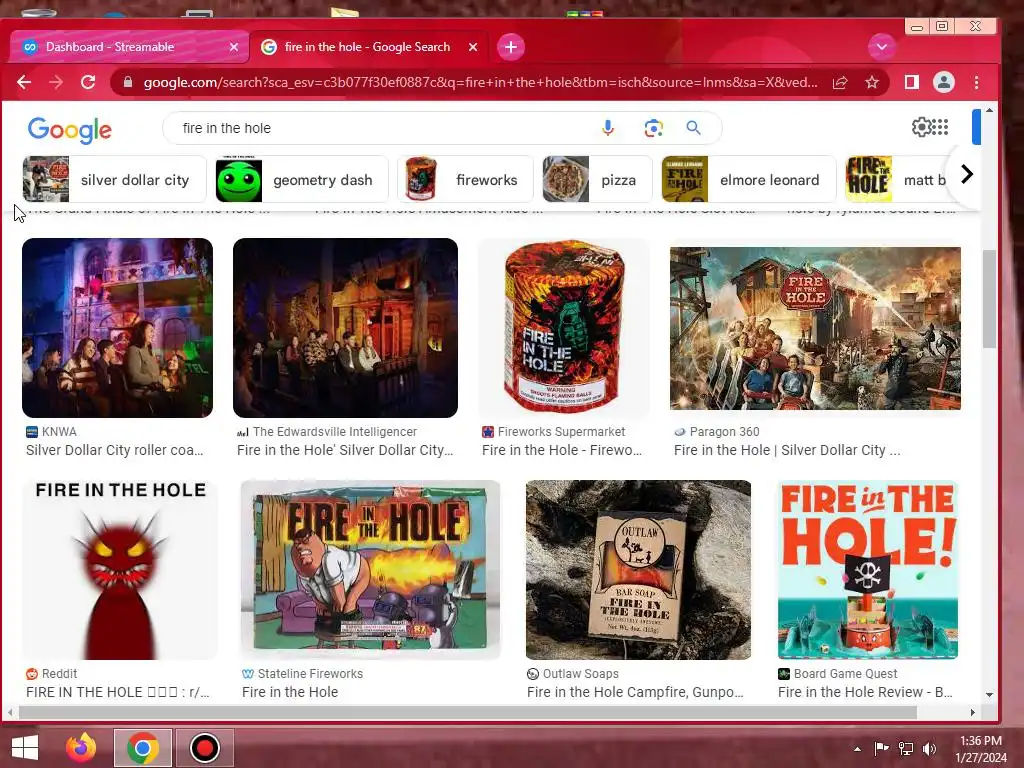Open link Silver Dollar City roller coa...

point(114,450)
